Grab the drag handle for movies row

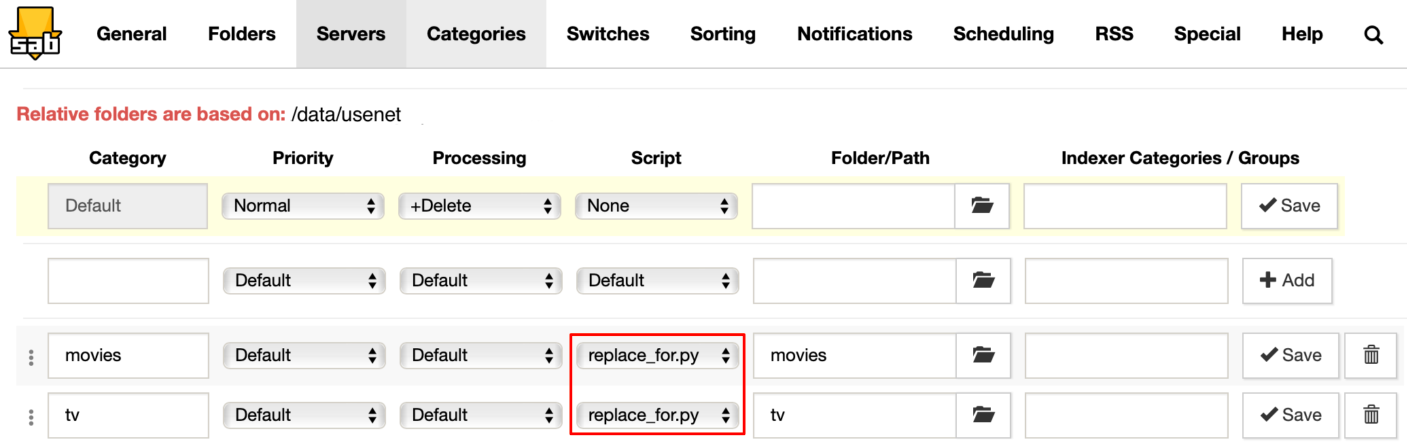(x=31, y=356)
